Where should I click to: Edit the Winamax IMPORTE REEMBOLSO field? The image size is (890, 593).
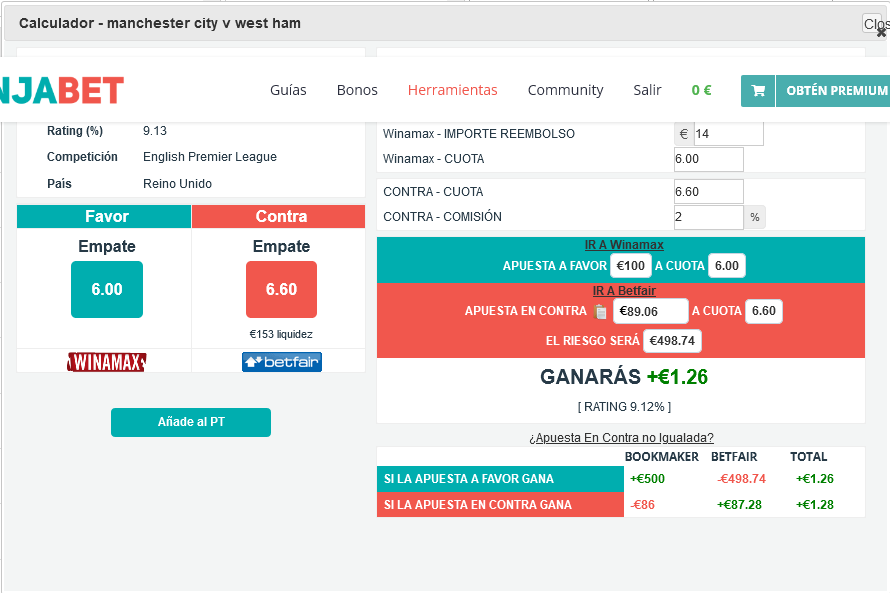click(728, 134)
